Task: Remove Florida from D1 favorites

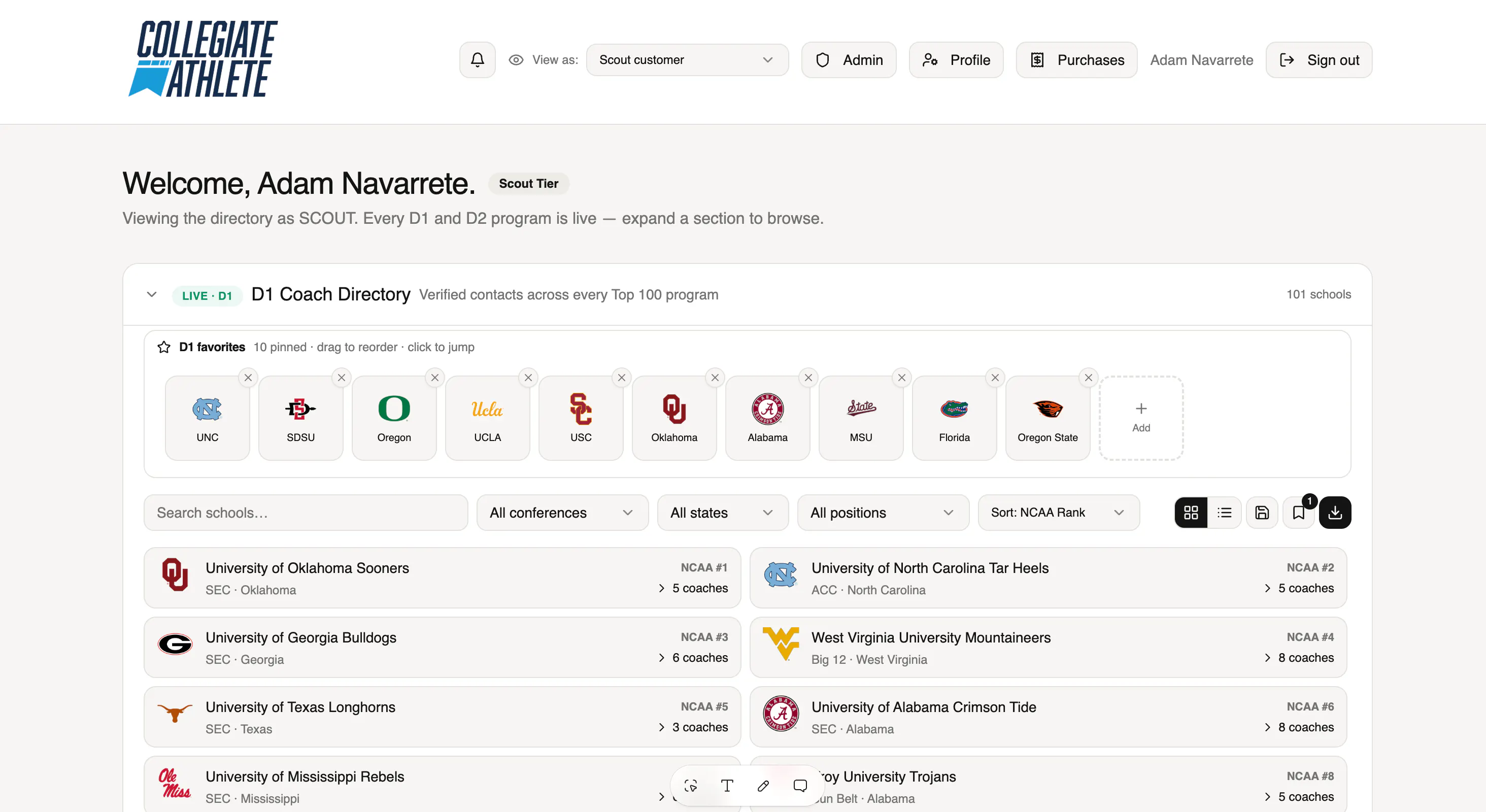Action: [996, 378]
